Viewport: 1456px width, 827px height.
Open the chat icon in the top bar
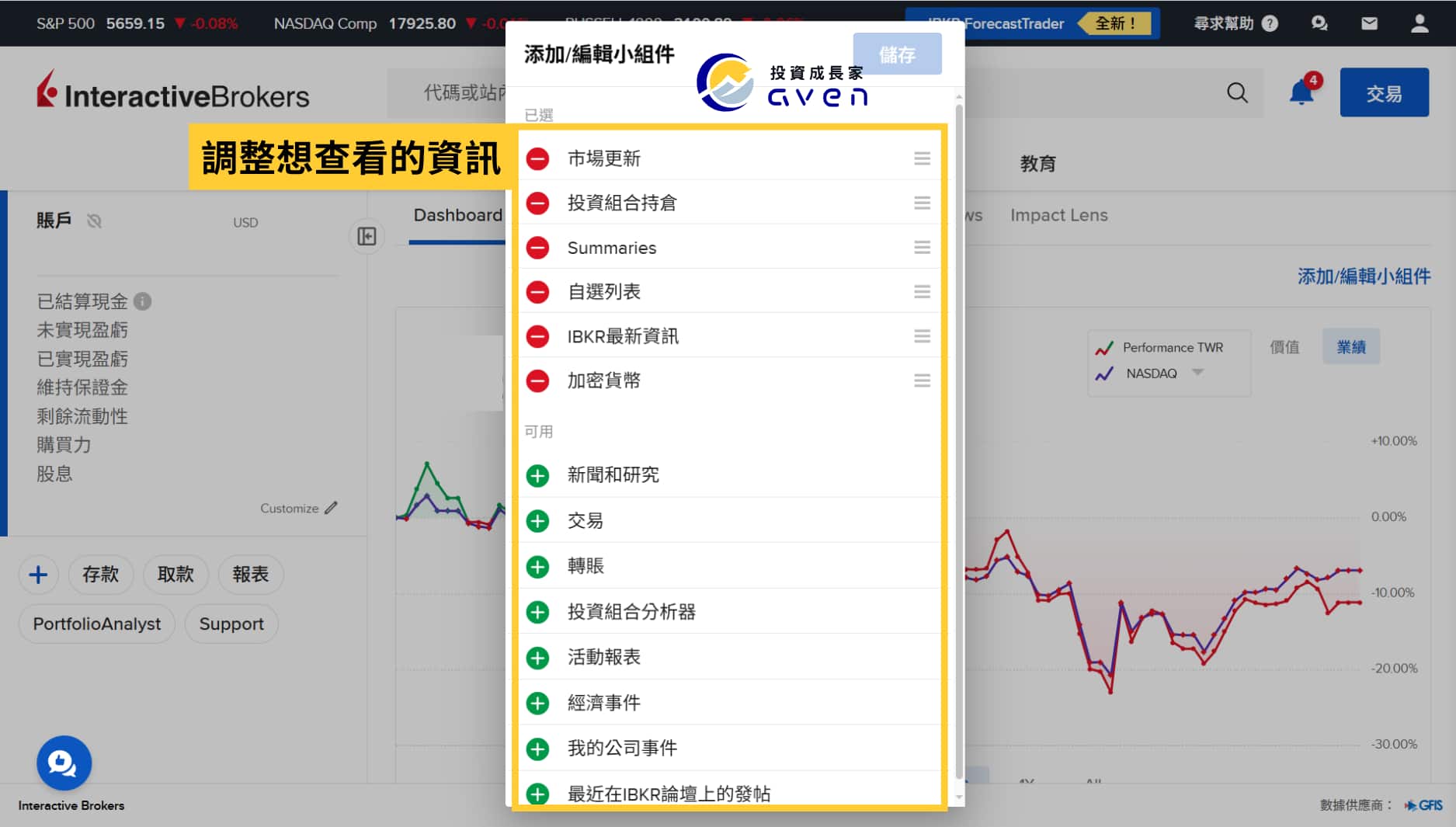coord(1319,23)
